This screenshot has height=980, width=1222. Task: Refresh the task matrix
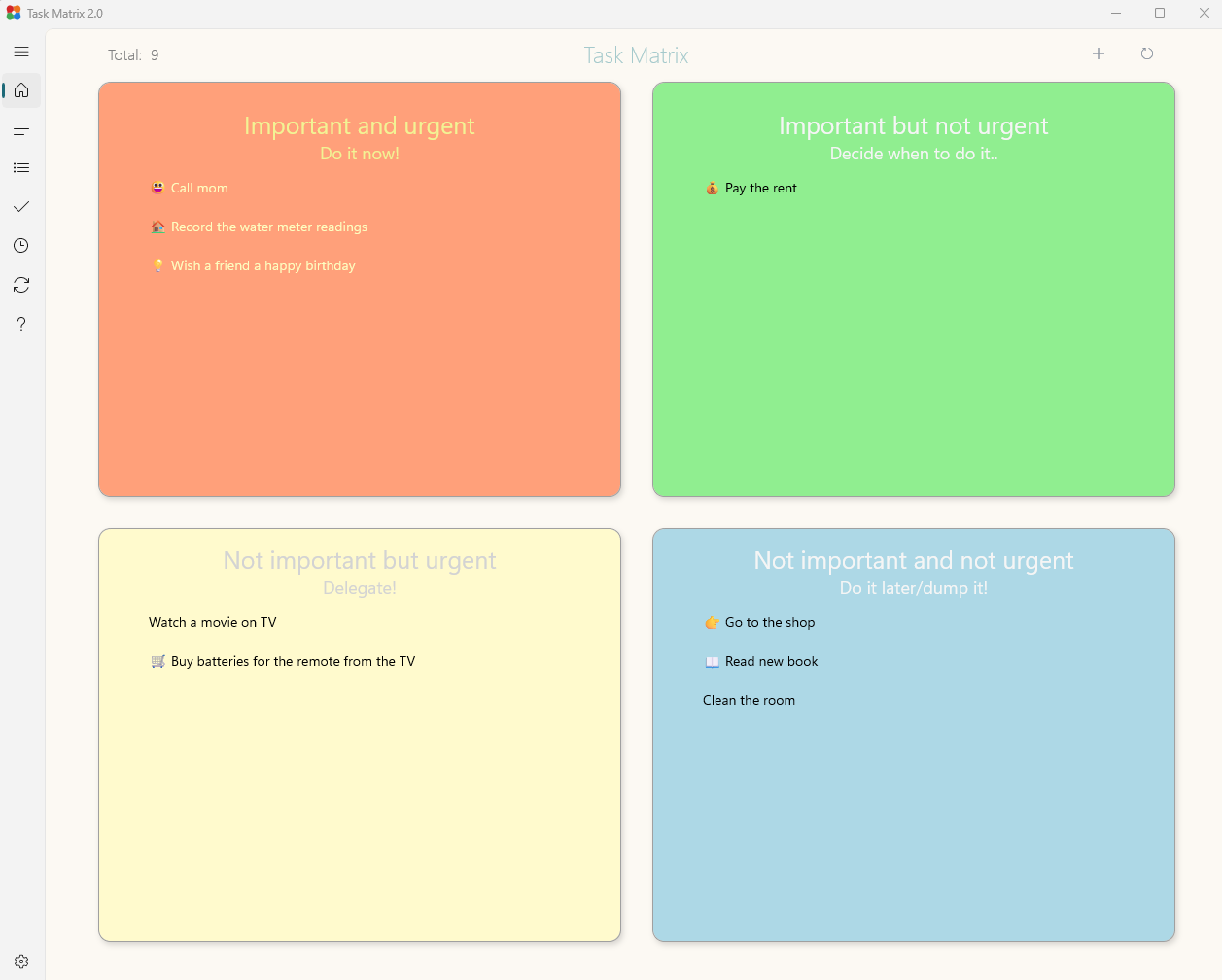tap(1147, 53)
